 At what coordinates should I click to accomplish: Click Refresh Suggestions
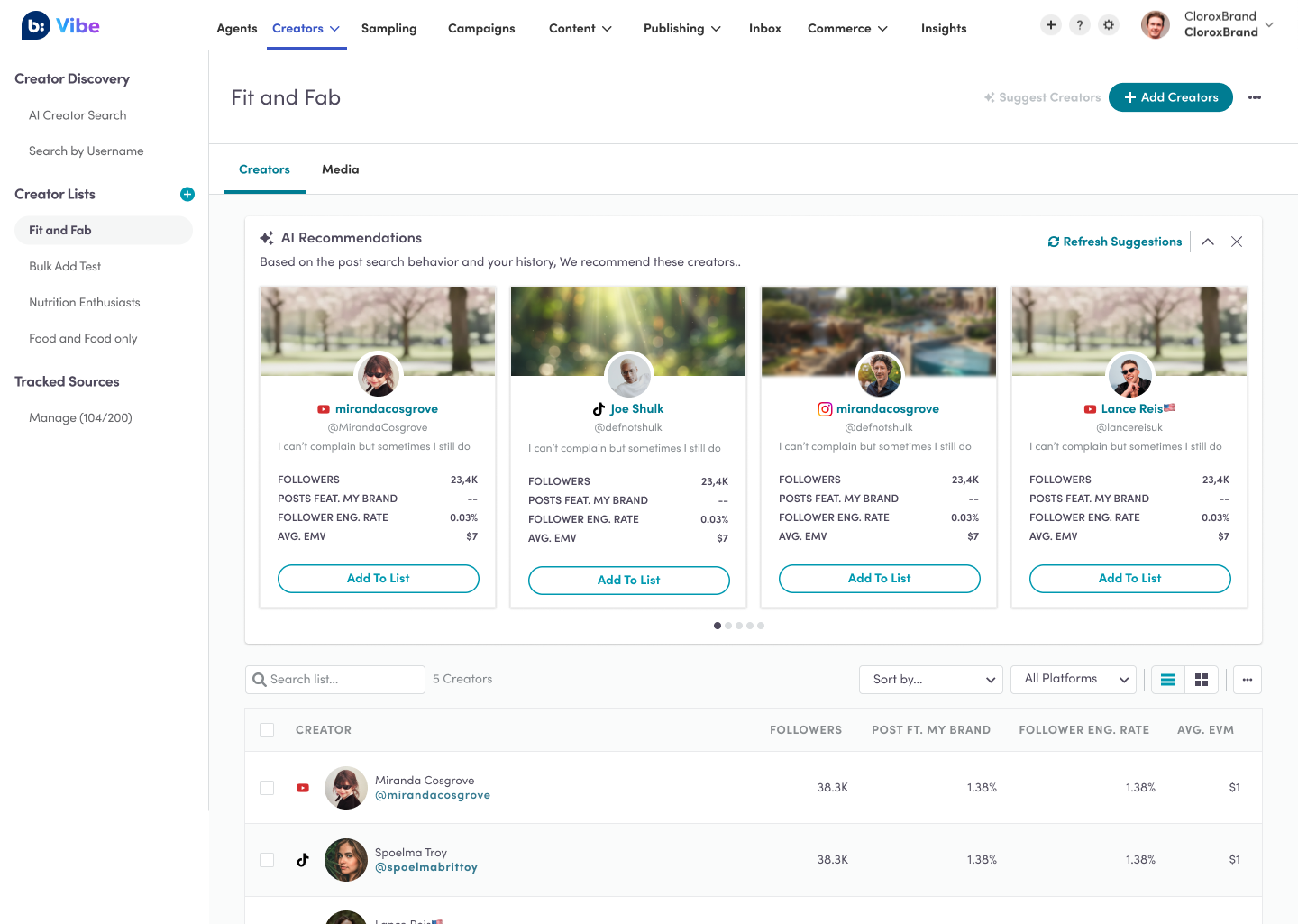tap(1115, 242)
